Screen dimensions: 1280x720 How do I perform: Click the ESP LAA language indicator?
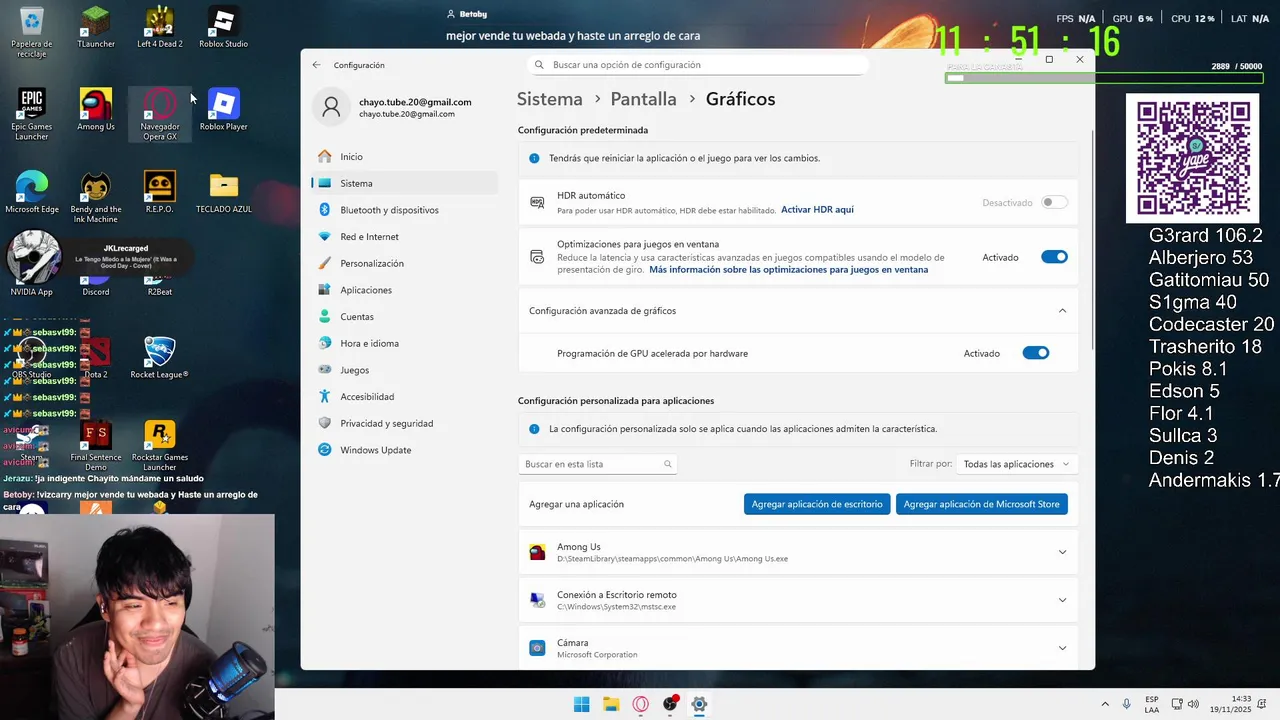[1152, 704]
